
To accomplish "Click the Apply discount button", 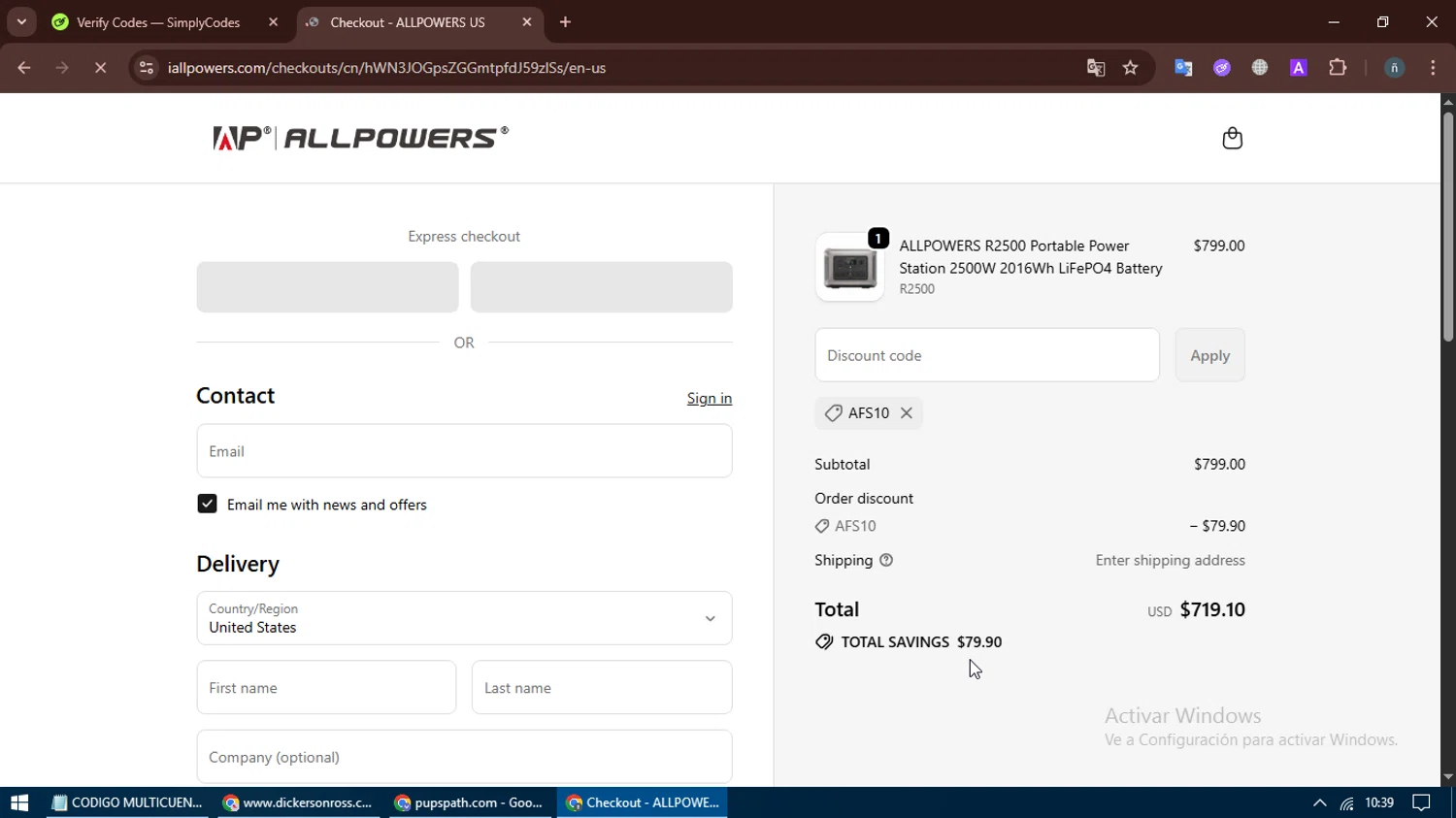I will [1209, 355].
